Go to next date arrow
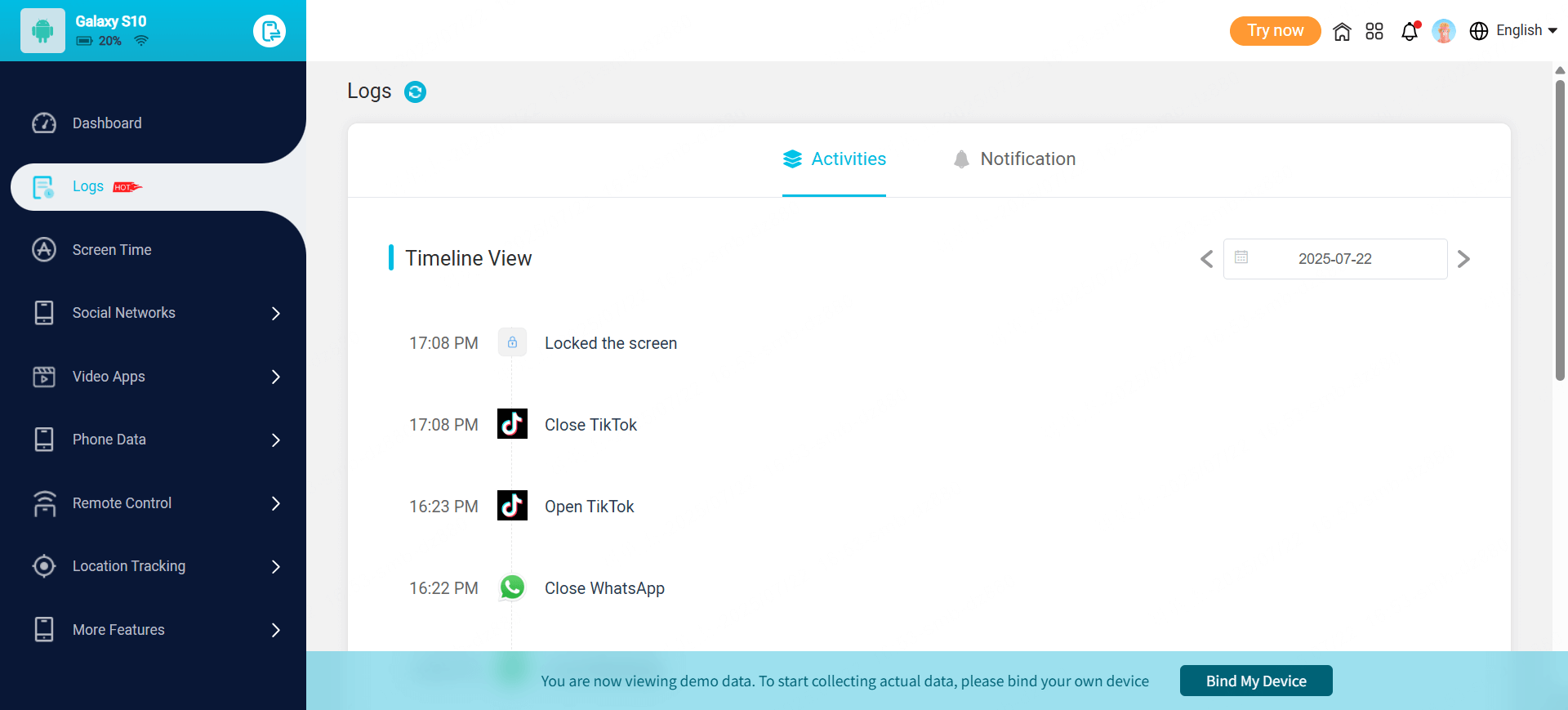 click(x=1463, y=259)
